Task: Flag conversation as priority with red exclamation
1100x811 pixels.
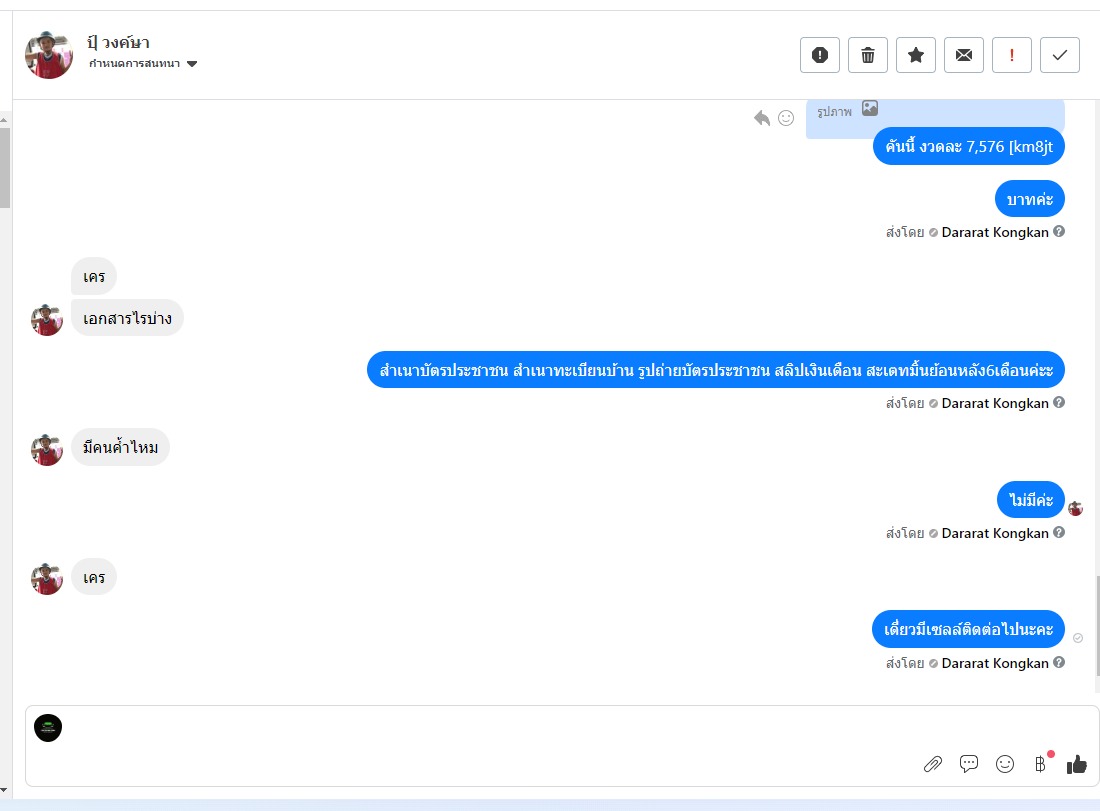Action: [x=1012, y=55]
